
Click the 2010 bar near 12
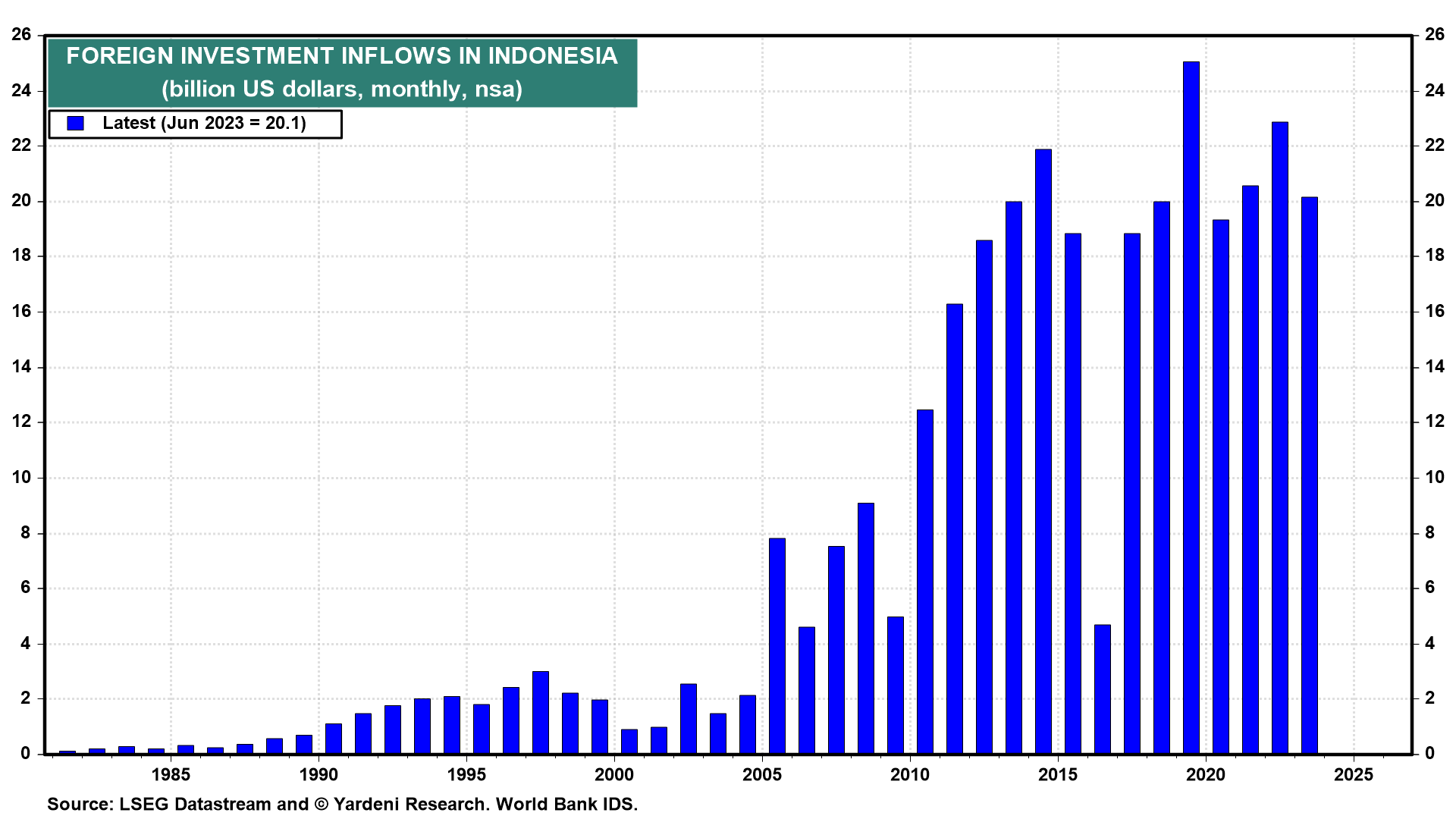(924, 582)
